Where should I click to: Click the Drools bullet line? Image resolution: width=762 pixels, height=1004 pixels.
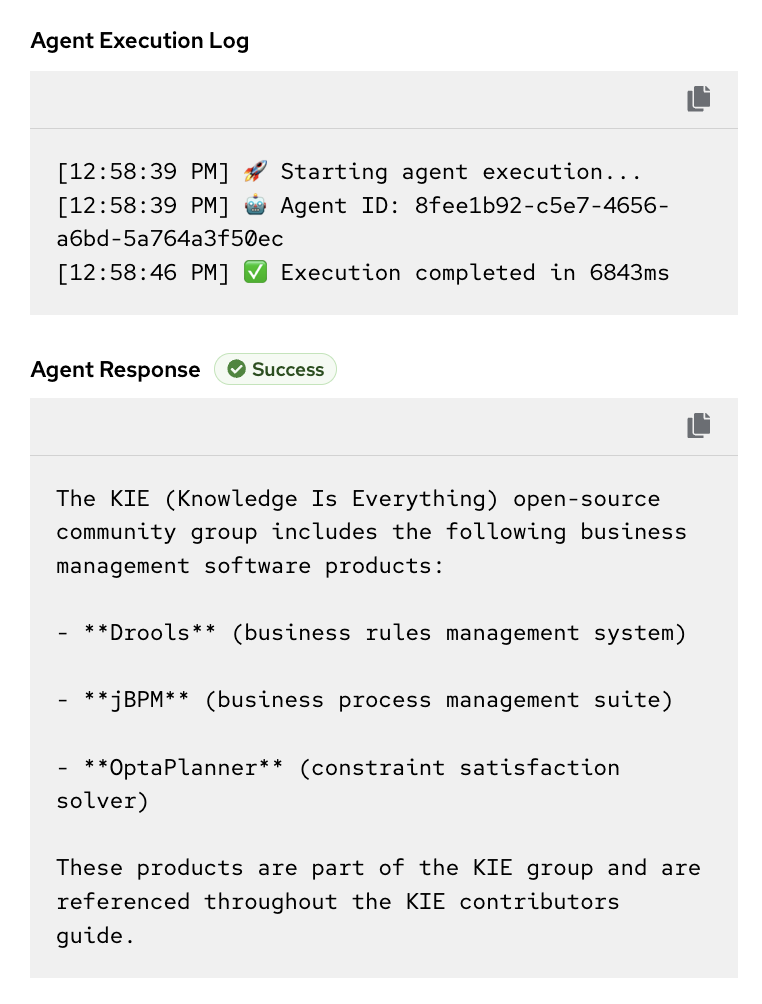tap(371, 633)
